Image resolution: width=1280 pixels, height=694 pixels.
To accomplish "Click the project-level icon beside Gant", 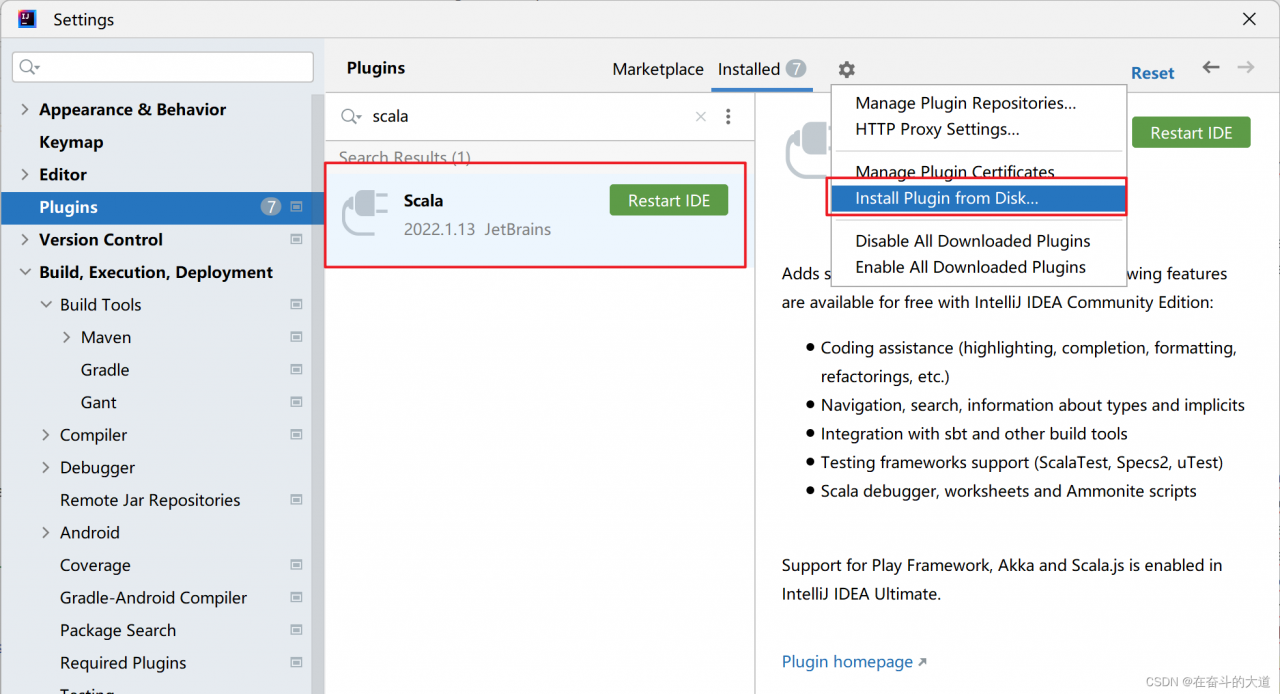I will (x=296, y=402).
